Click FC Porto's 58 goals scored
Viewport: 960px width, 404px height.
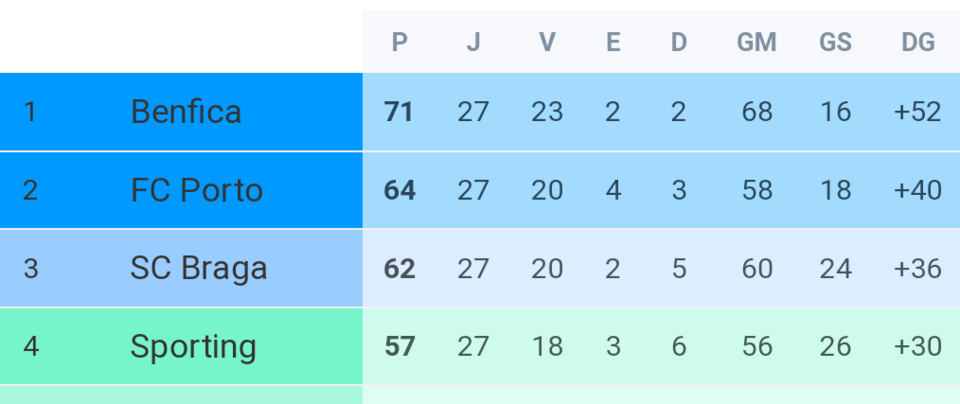point(757,190)
